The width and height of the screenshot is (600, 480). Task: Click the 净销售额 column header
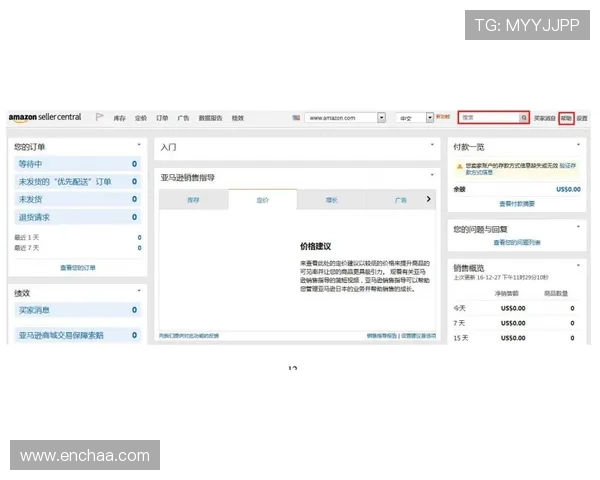coord(506,294)
